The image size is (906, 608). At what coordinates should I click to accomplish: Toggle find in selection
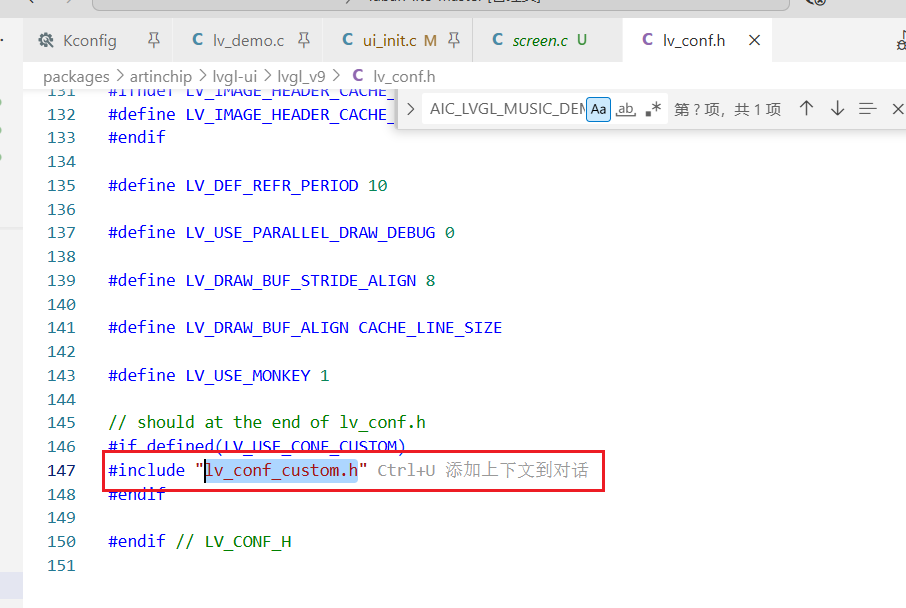(867, 109)
